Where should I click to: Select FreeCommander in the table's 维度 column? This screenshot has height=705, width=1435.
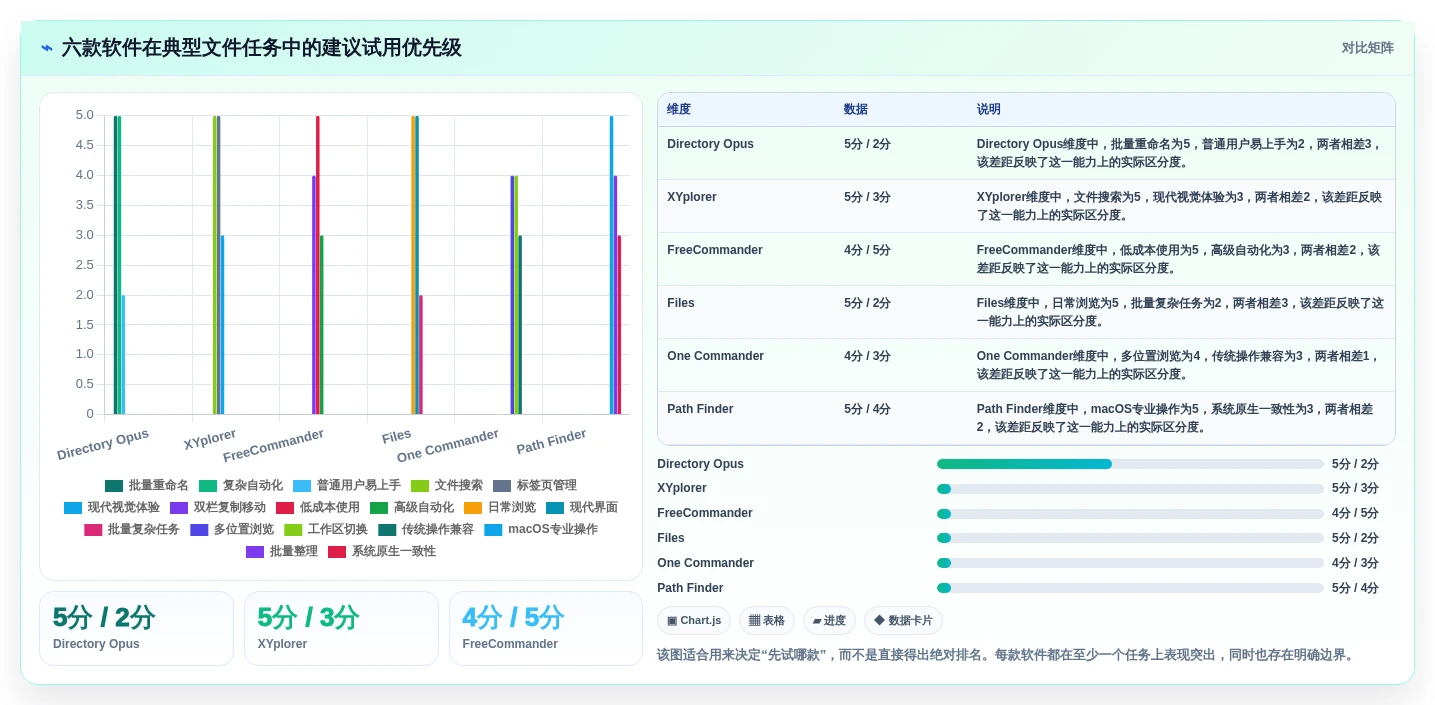714,250
